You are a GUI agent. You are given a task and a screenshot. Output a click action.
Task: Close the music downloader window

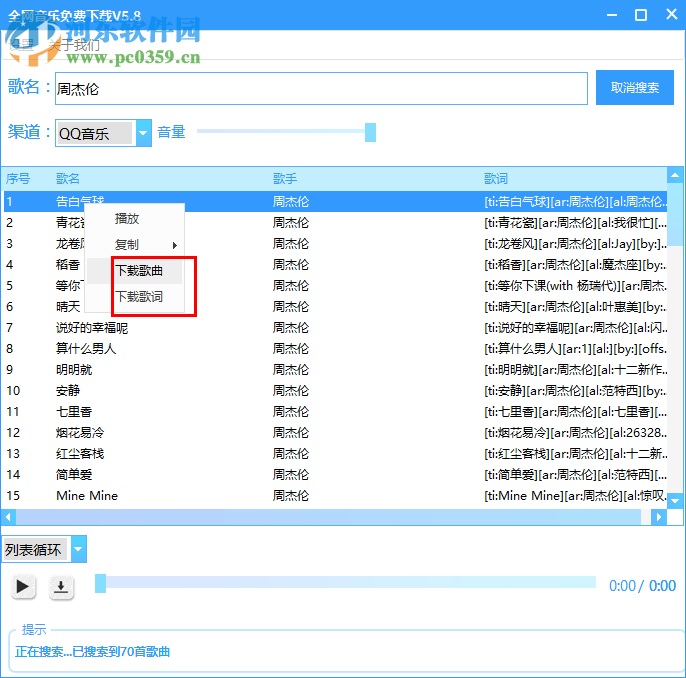point(672,14)
